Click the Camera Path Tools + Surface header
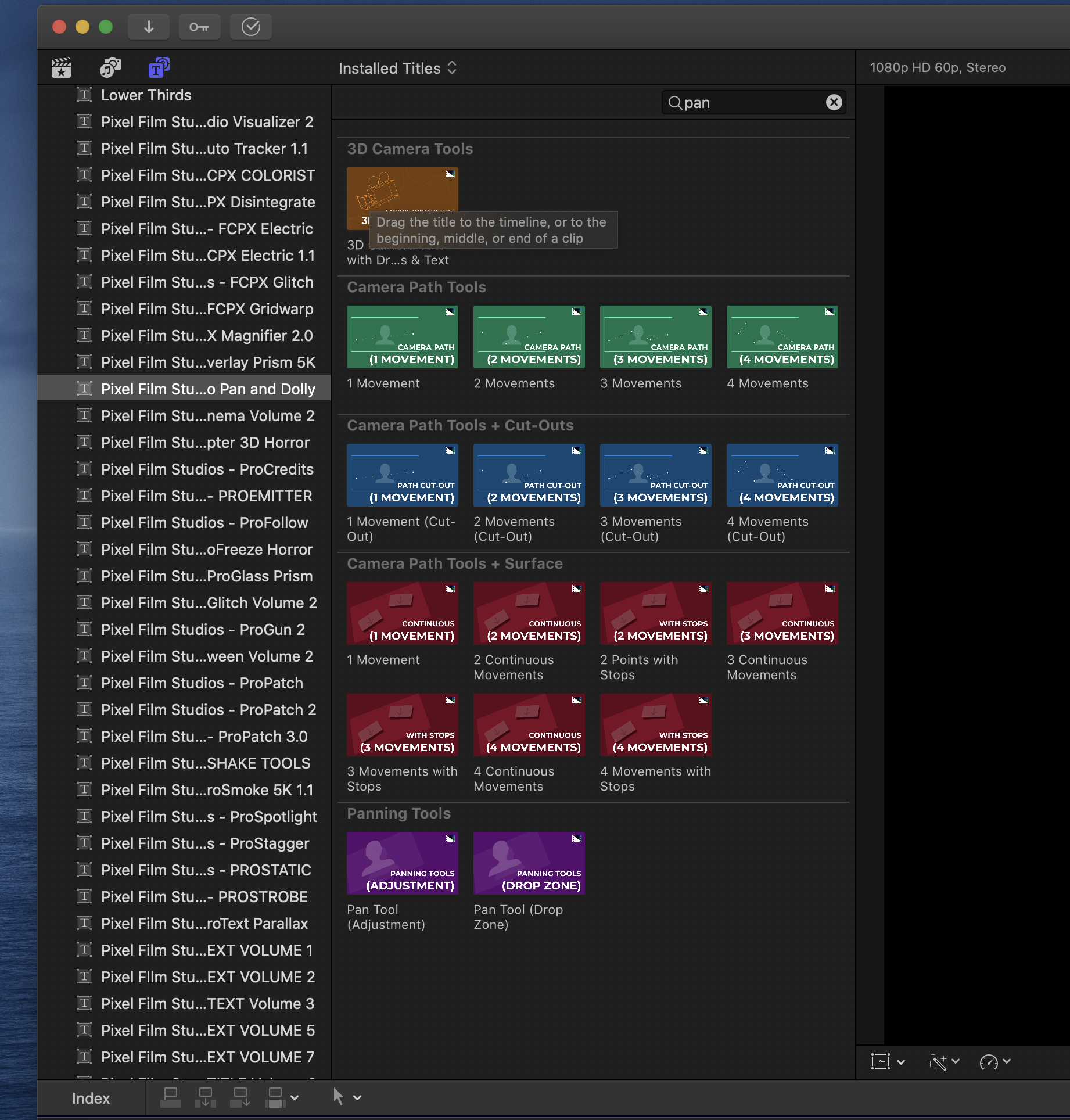1070x1120 pixels. point(455,563)
